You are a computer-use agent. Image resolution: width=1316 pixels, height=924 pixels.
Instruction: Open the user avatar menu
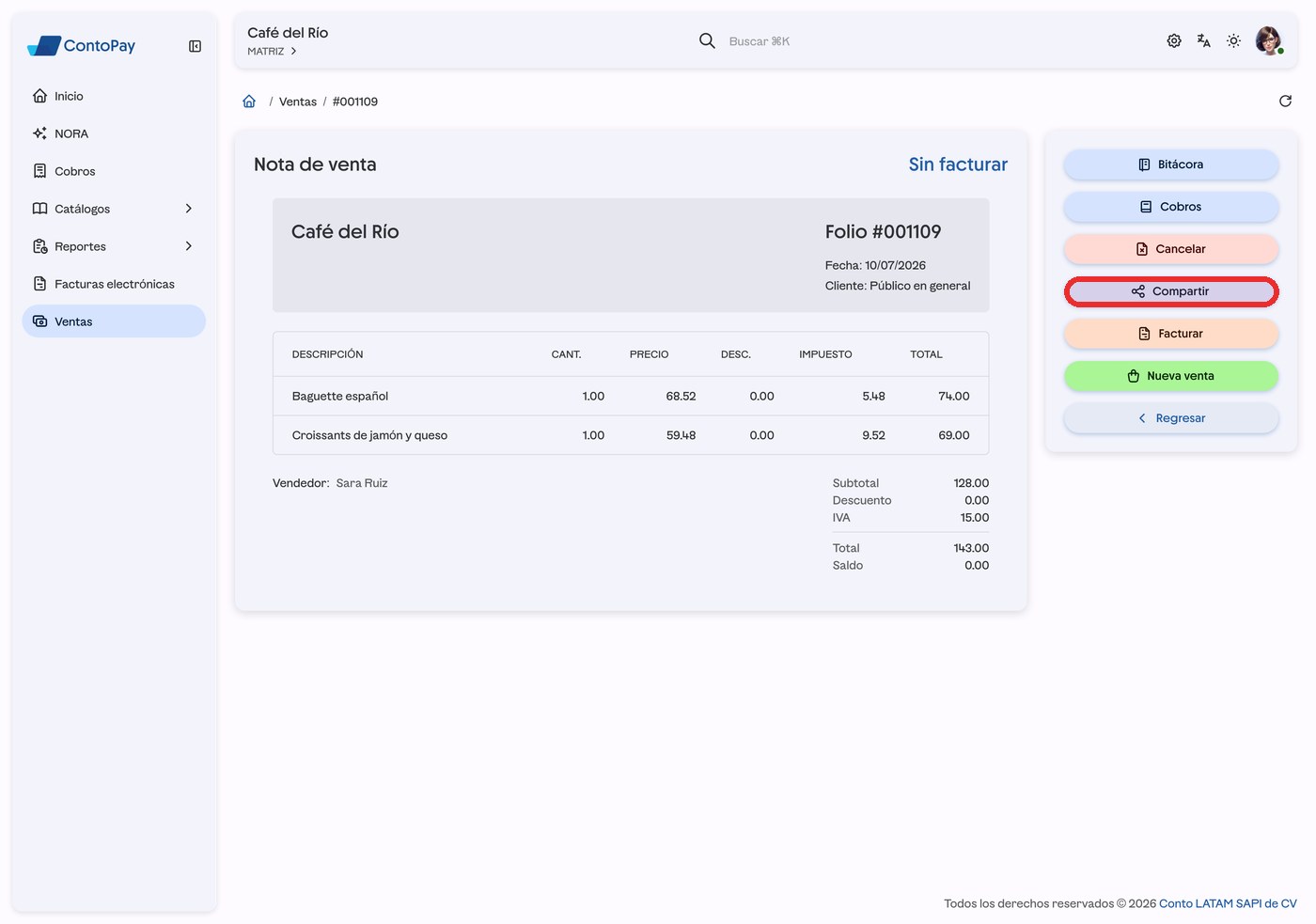coord(1269,40)
